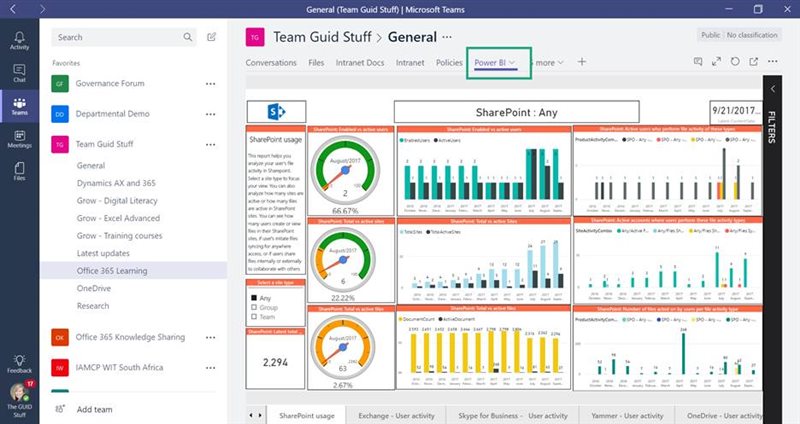Open more options for Departmental Demo
This screenshot has height=424, width=800.
pos(210,114)
